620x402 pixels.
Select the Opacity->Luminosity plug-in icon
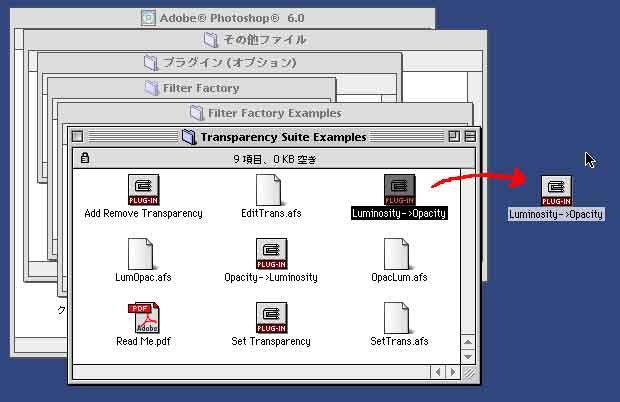[270, 254]
